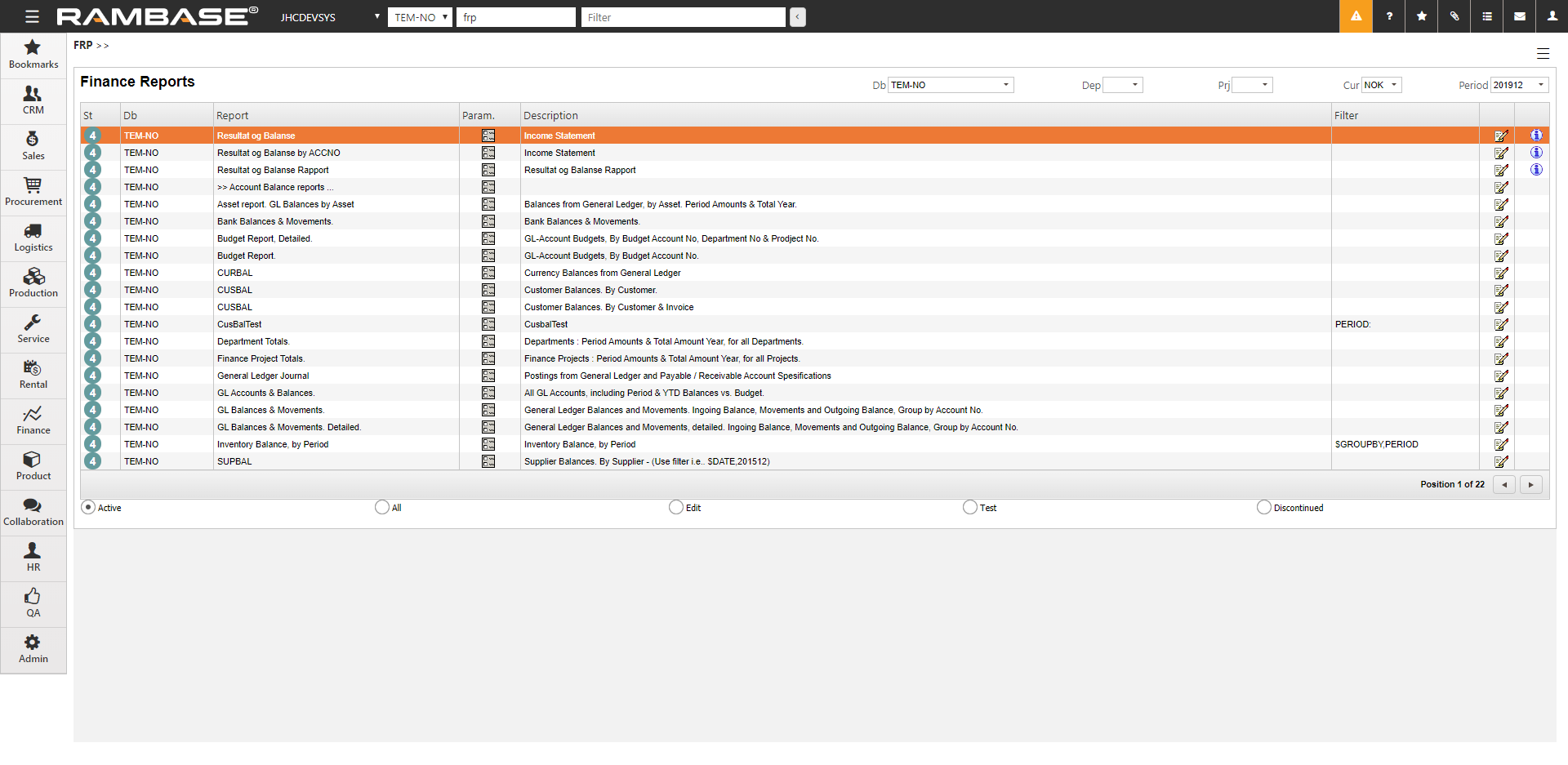The width and height of the screenshot is (1568, 765).
Task: Click the help question mark icon
Action: click(x=1389, y=16)
